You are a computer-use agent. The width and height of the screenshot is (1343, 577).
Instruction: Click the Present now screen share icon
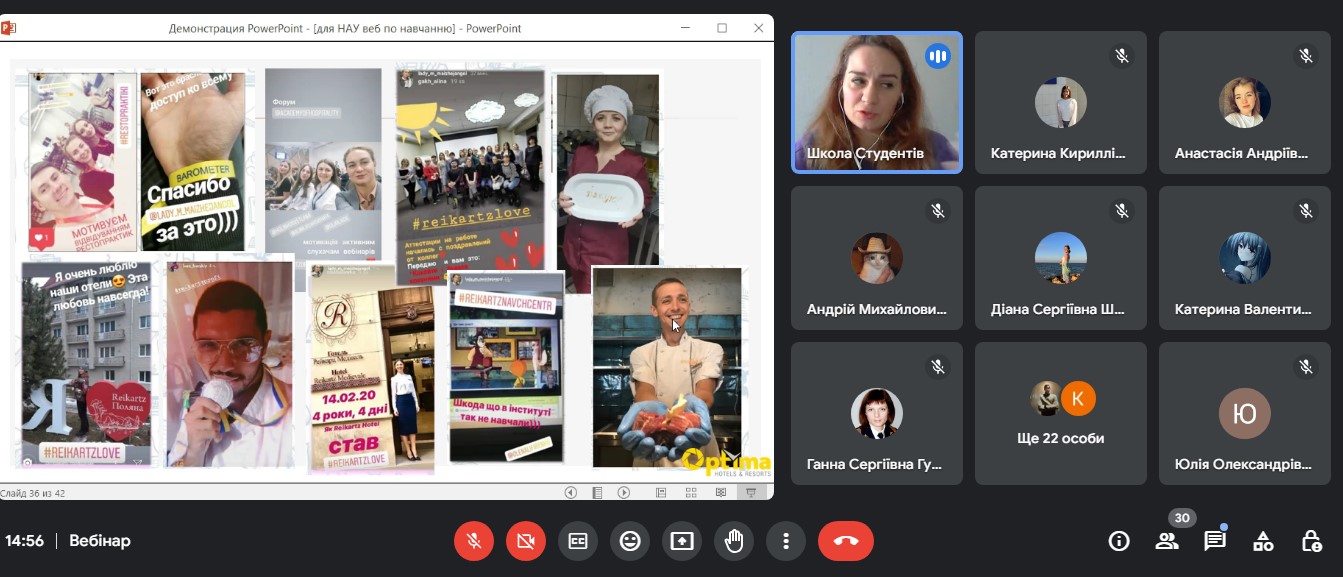682,541
